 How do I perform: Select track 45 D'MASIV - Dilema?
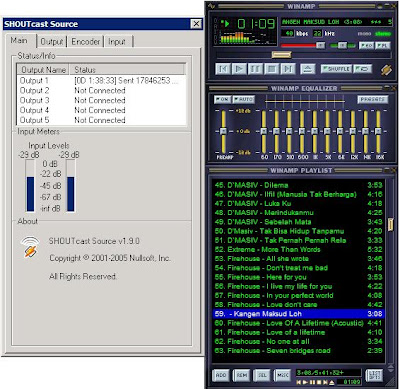click(x=298, y=185)
